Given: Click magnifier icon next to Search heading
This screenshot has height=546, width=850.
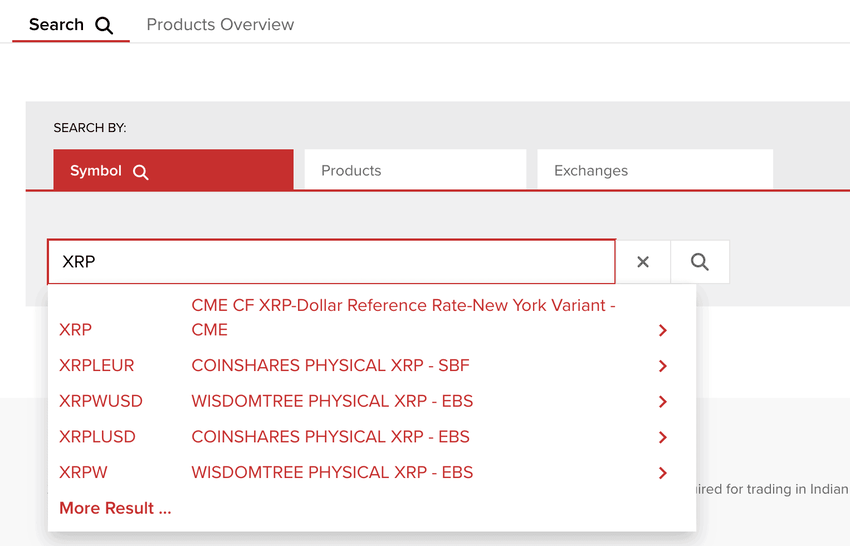Looking at the screenshot, I should click(104, 26).
